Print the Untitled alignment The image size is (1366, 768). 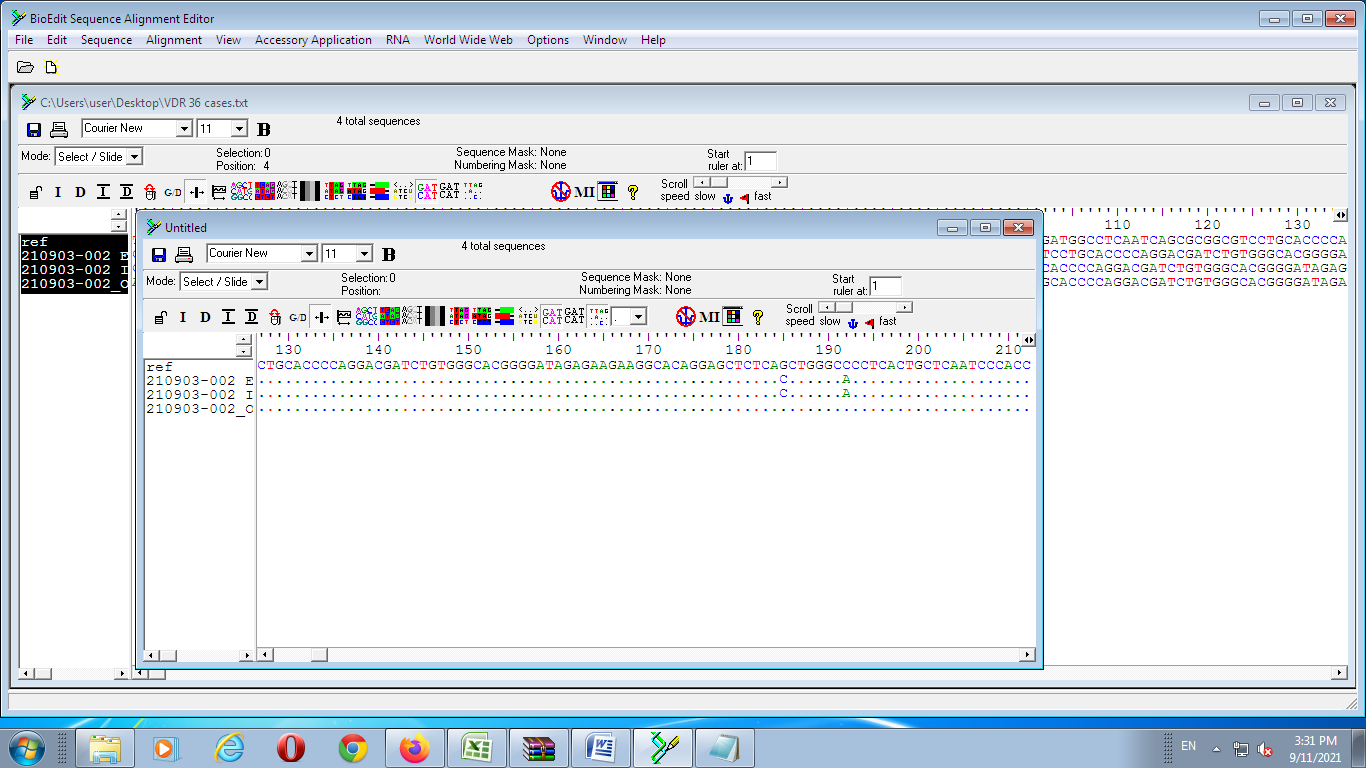point(184,254)
